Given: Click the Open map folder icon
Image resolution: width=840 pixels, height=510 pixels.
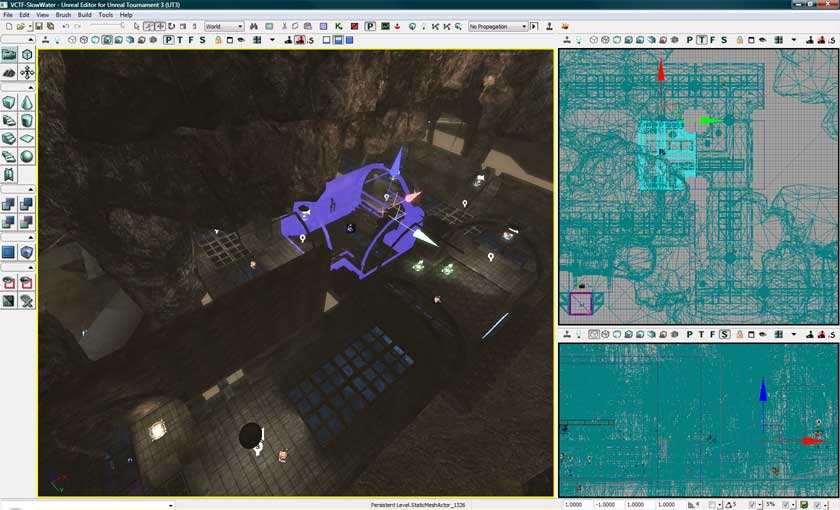Looking at the screenshot, I should coord(20,26).
